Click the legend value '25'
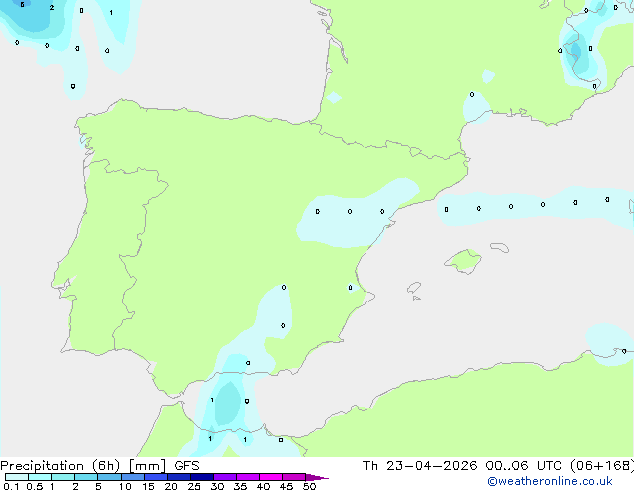The width and height of the screenshot is (634, 490). (x=194, y=486)
